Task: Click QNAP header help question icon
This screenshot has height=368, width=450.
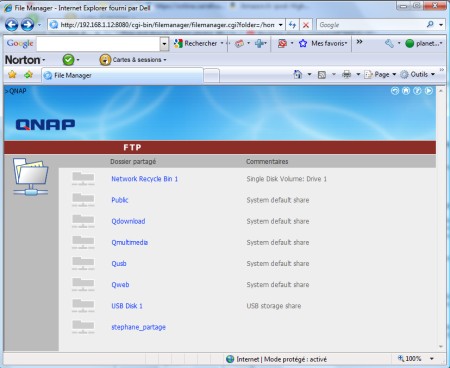Action: coord(417,91)
